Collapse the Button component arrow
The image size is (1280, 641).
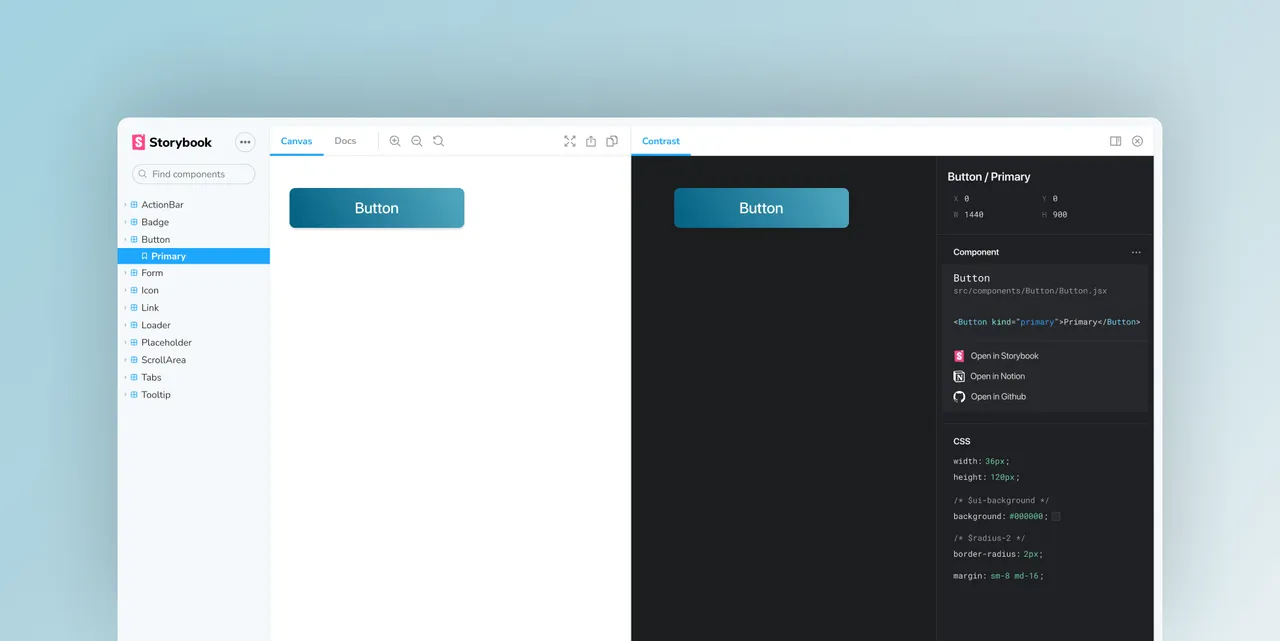[x=125, y=240]
